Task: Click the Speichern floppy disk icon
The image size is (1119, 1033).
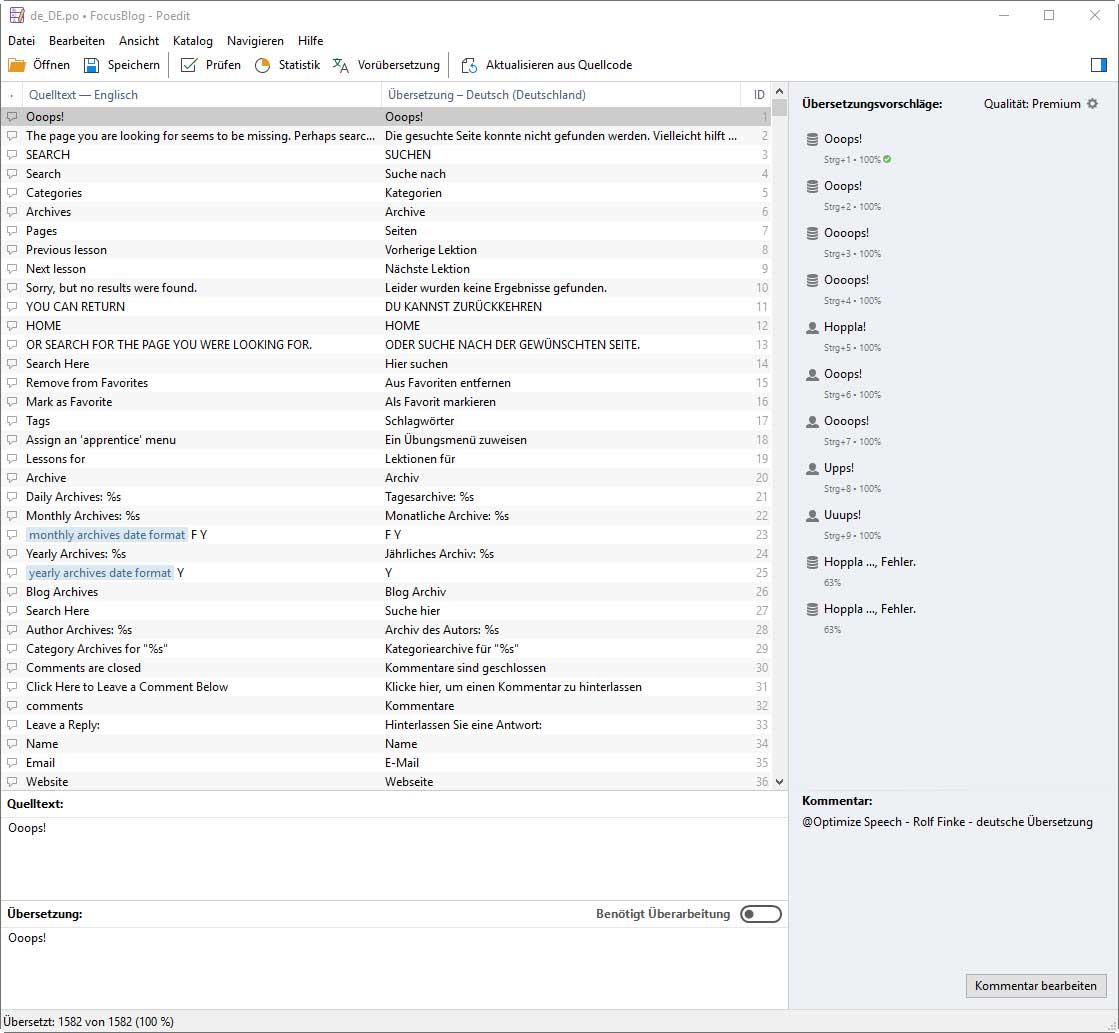Action: point(91,65)
